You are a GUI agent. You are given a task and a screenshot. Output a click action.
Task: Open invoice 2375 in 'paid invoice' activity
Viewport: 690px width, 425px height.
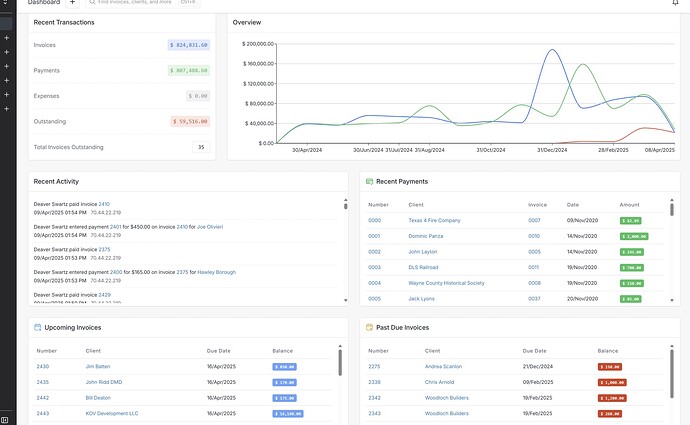104,249
